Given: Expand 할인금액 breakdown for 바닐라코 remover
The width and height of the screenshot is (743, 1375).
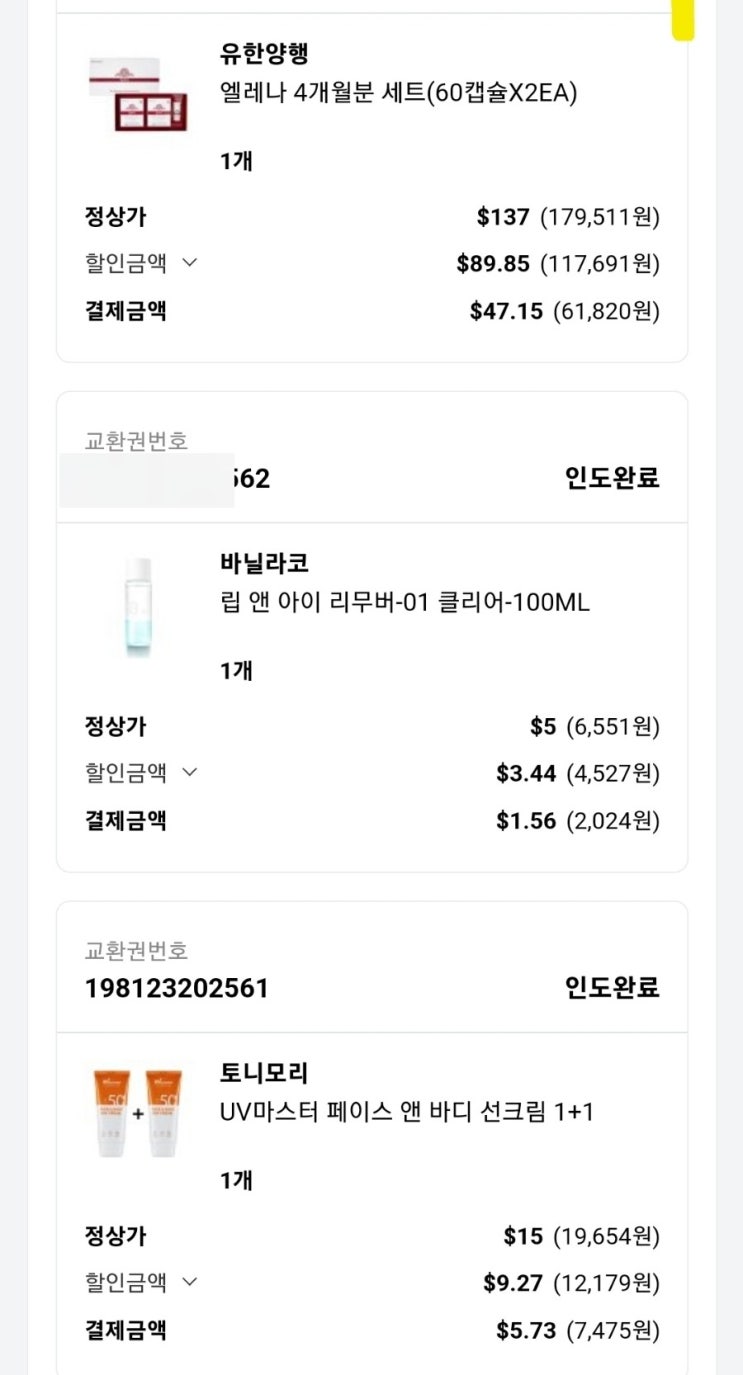Looking at the screenshot, I should 141,773.
